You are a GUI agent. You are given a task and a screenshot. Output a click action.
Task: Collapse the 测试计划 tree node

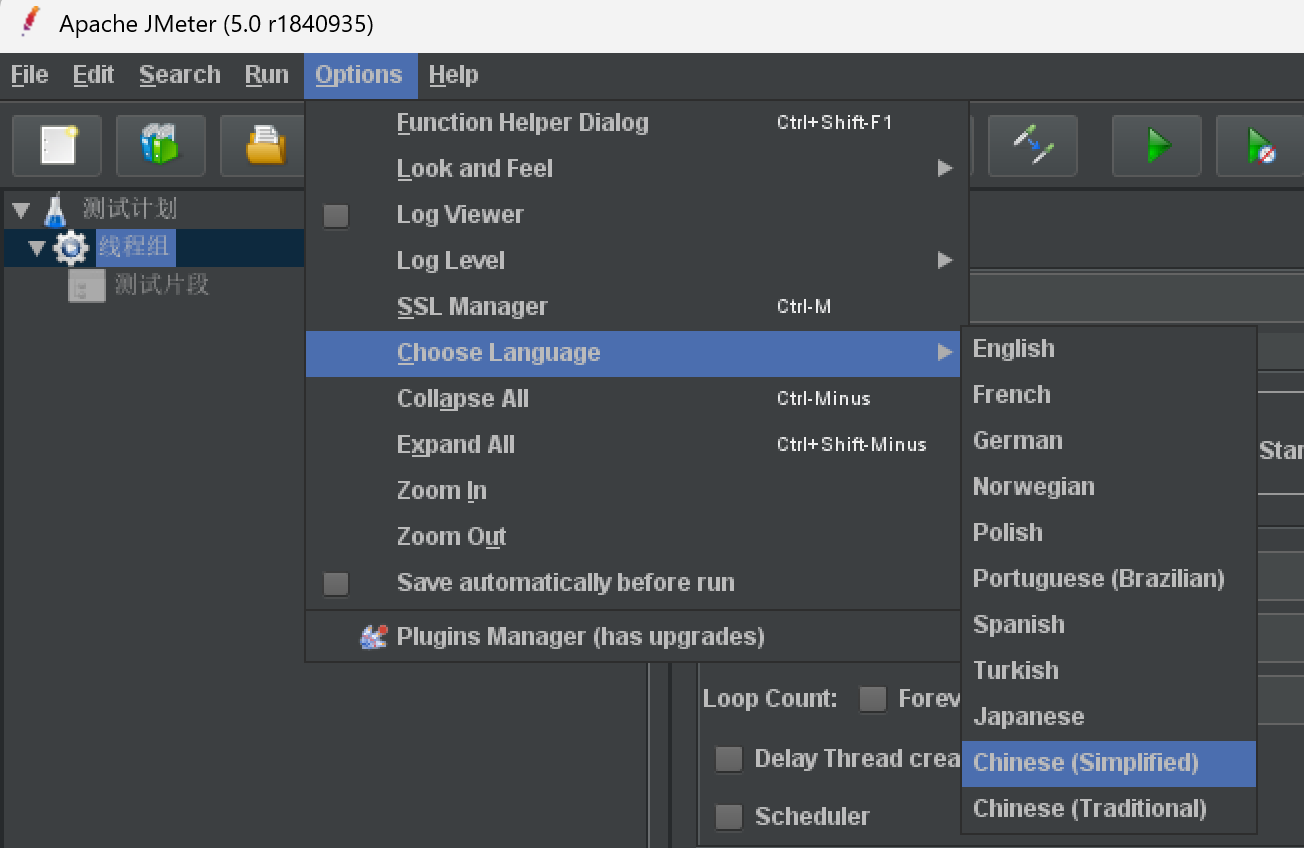(21, 209)
